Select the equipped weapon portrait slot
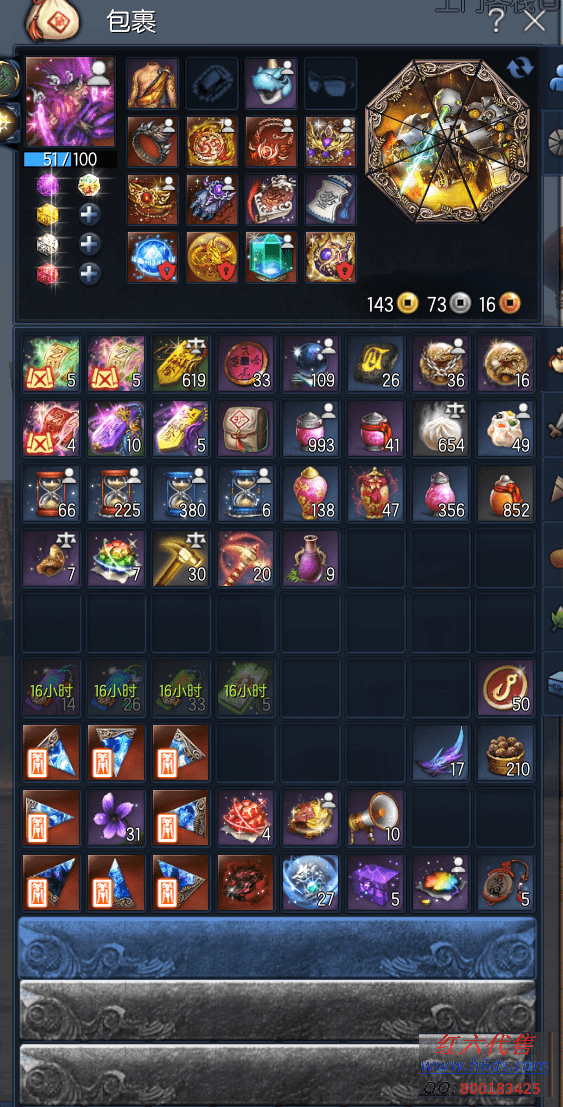The image size is (563, 1107). 70,102
